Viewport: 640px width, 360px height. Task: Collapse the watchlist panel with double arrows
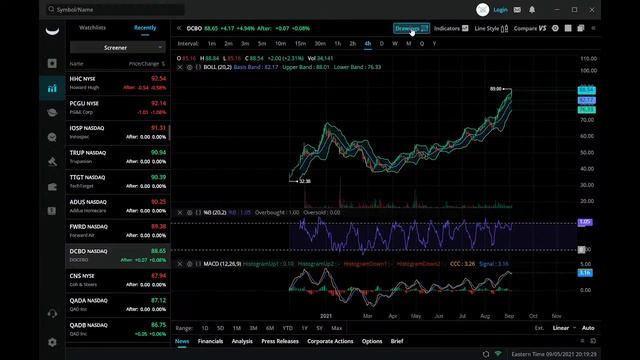179,28
